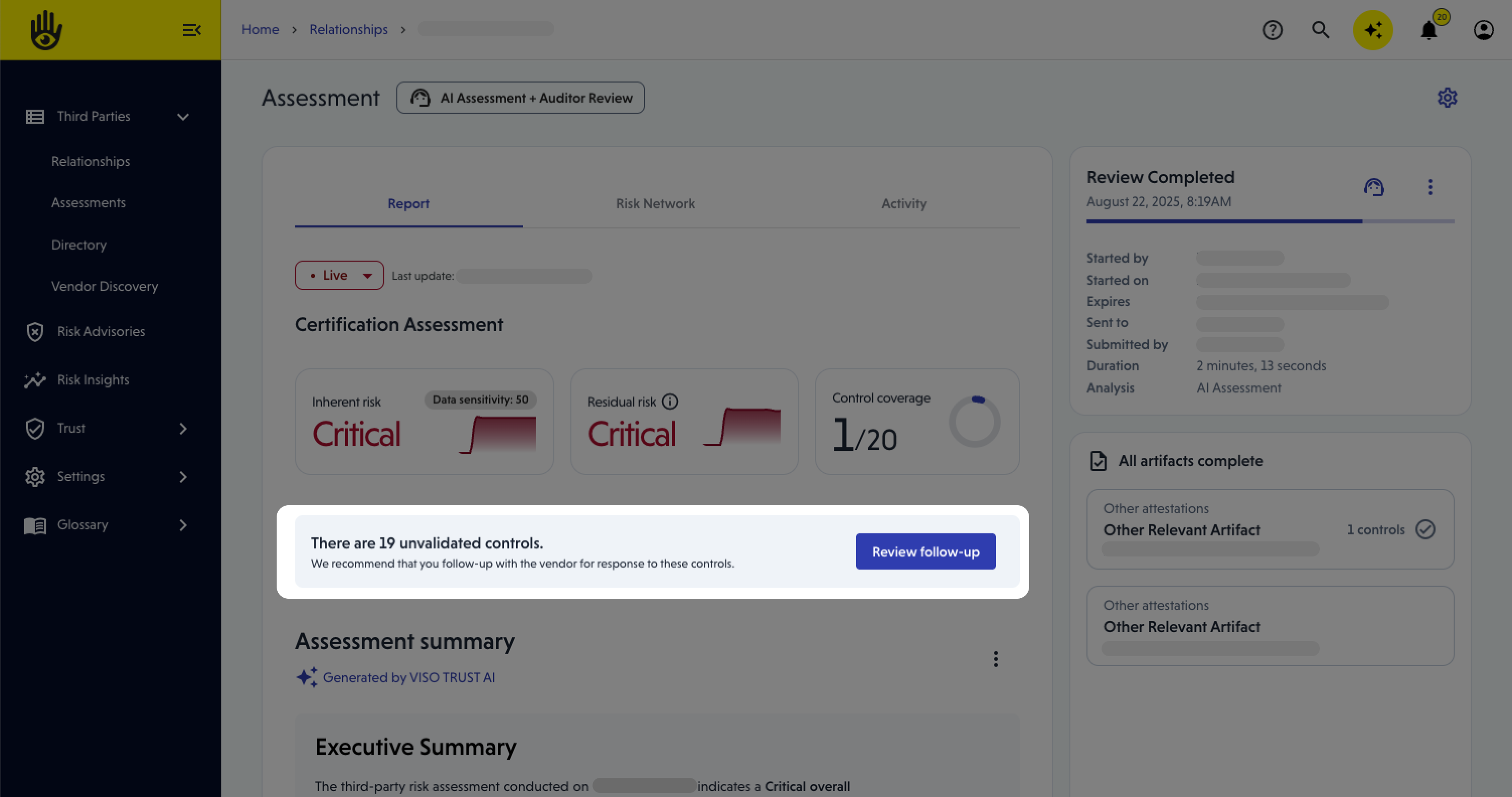This screenshot has height=797, width=1512.
Task: Click the 1/20 control coverage value
Action: click(x=865, y=436)
